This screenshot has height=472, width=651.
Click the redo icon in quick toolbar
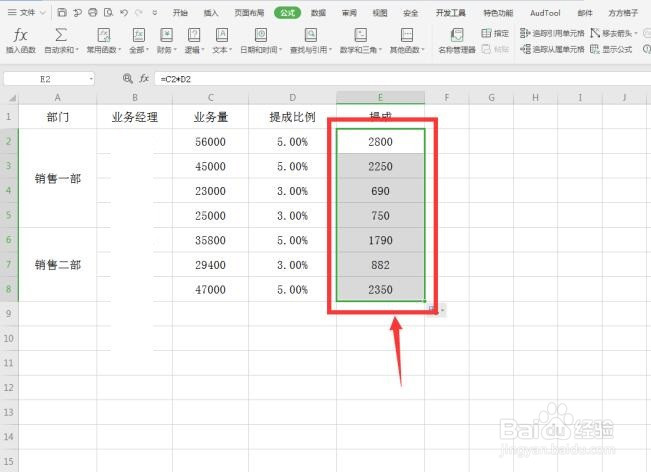(x=139, y=12)
